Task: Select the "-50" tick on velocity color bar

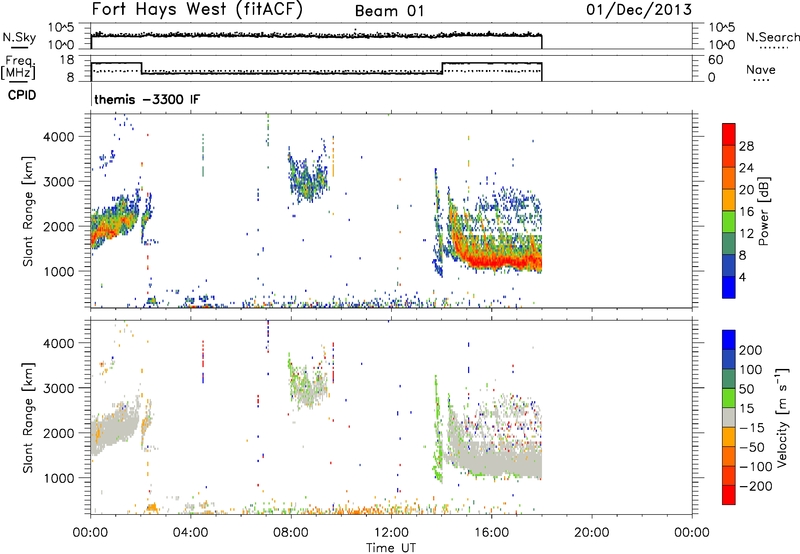Action: (752, 447)
